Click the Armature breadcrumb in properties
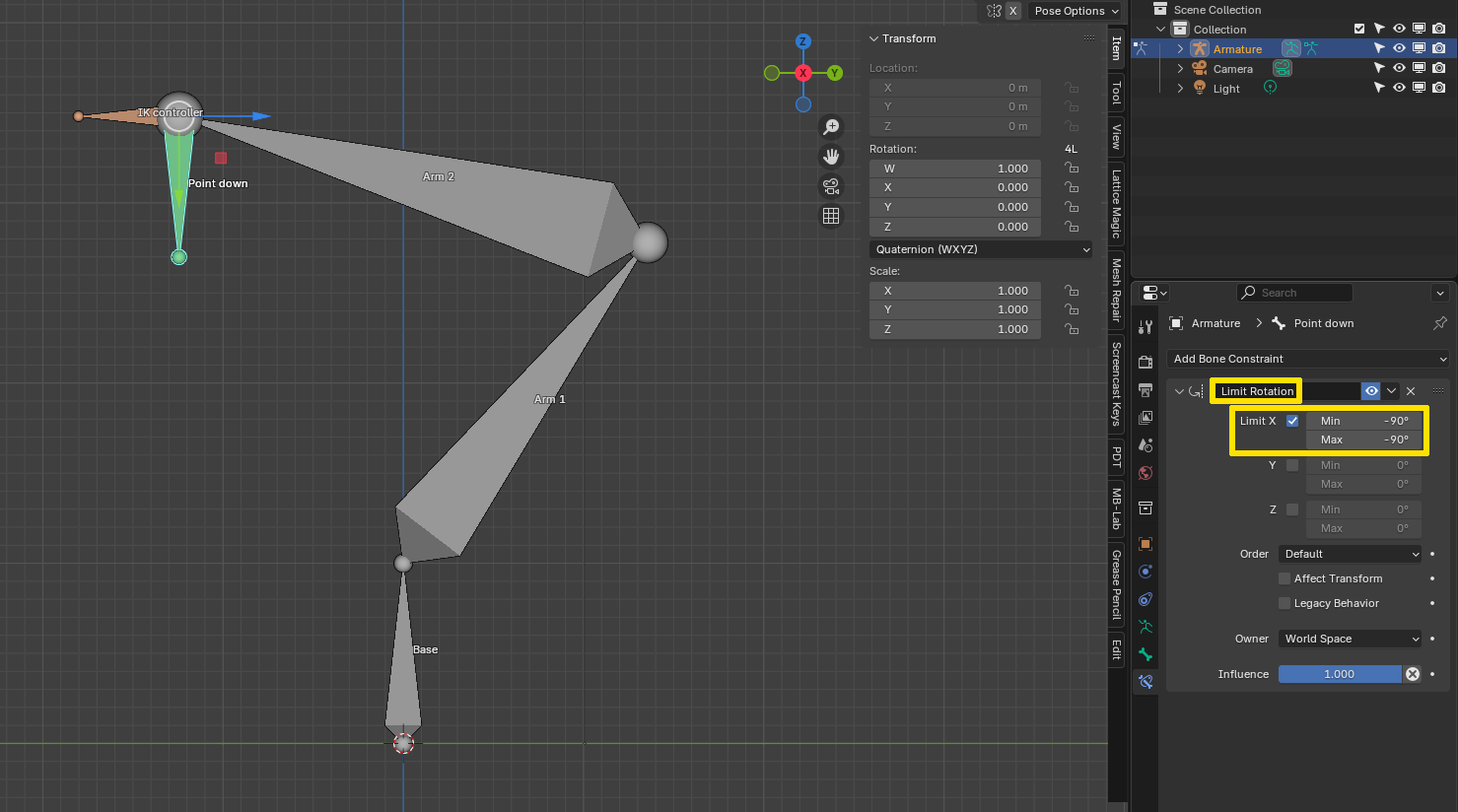The image size is (1458, 812). [x=1215, y=323]
